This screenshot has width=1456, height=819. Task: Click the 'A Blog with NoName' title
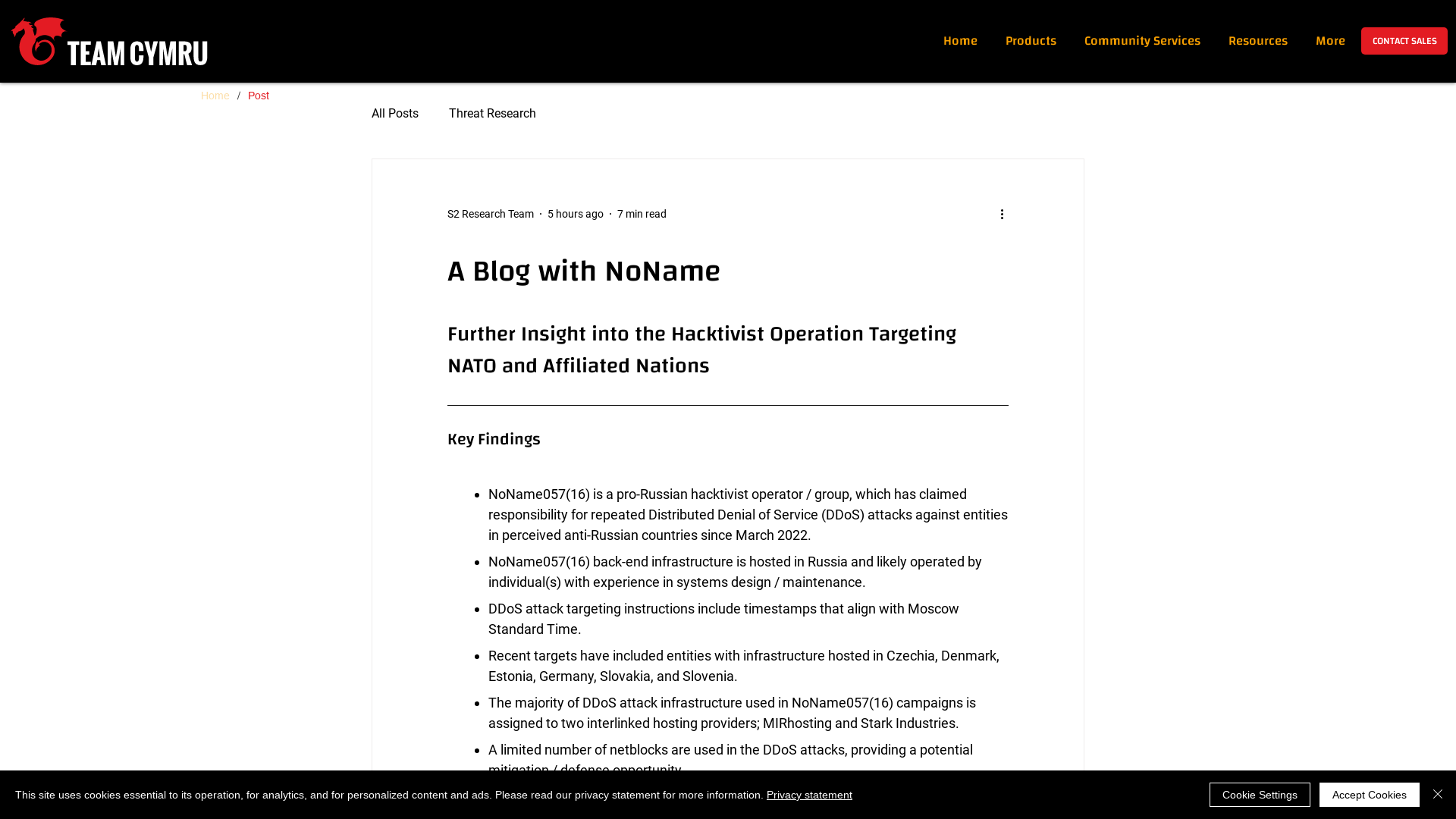click(x=584, y=271)
